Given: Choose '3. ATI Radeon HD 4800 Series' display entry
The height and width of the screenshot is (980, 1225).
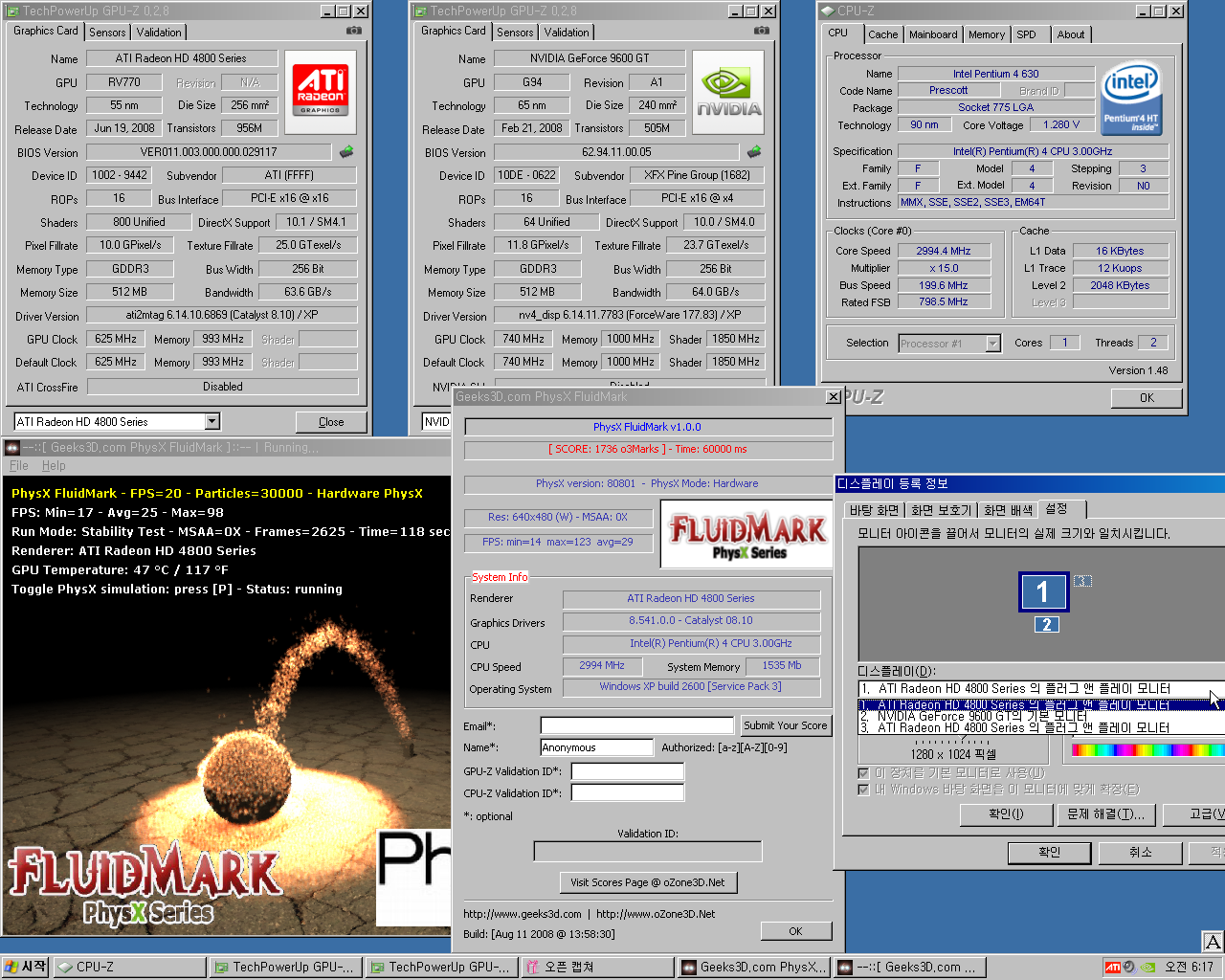Looking at the screenshot, I should coord(1041,727).
